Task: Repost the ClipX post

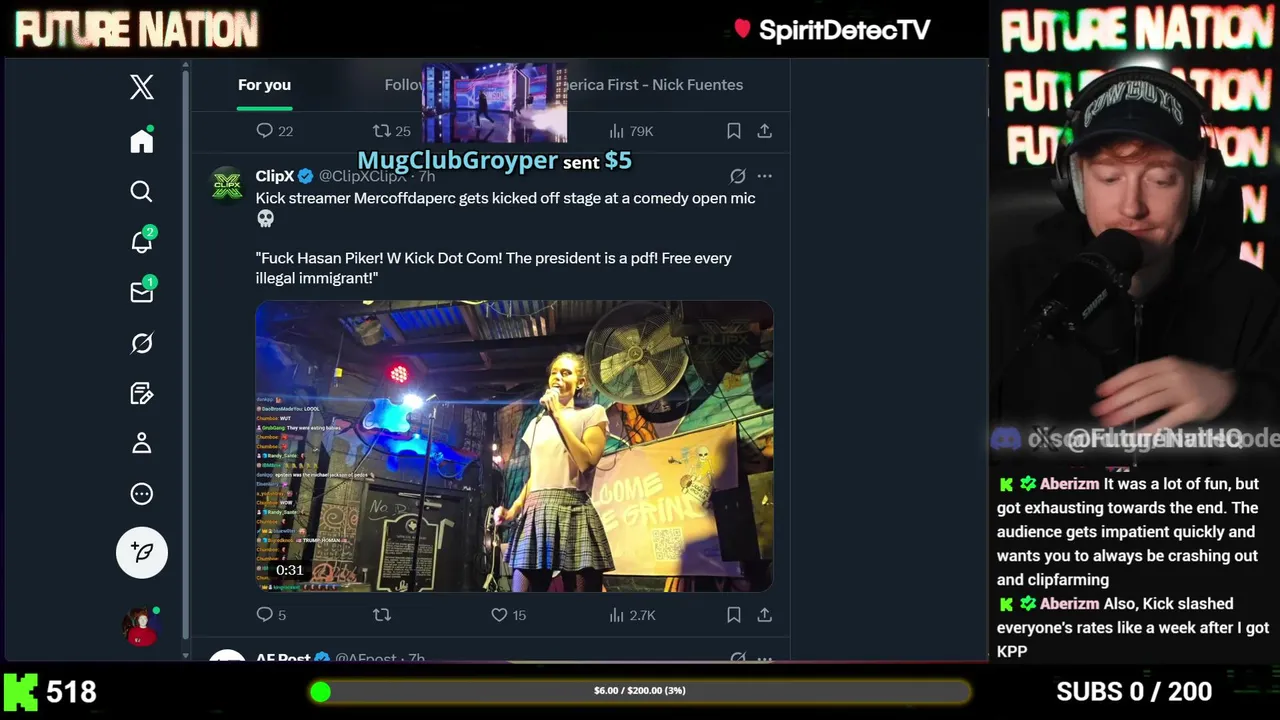Action: pyautogui.click(x=381, y=615)
